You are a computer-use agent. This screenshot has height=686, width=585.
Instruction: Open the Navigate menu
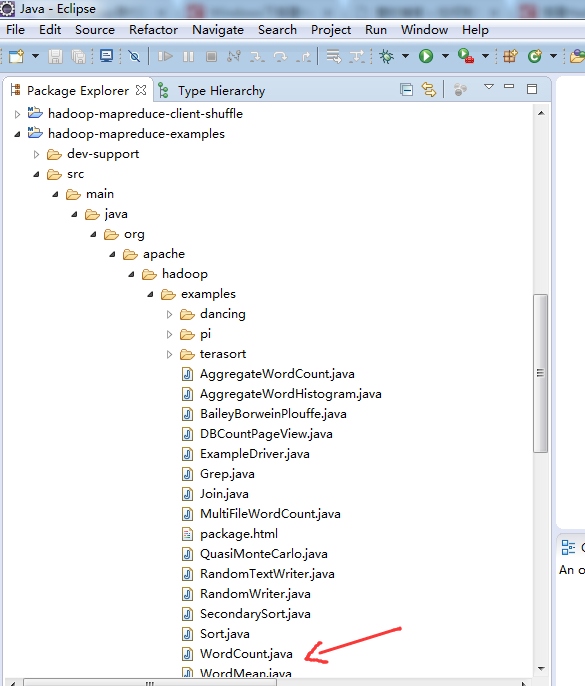[x=218, y=30]
